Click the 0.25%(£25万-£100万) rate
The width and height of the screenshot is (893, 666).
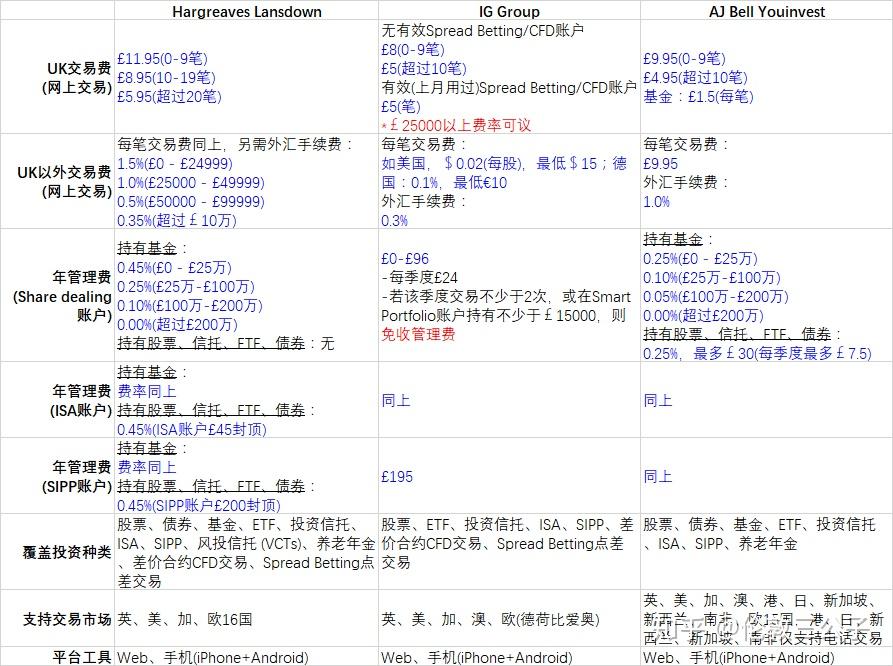186,287
